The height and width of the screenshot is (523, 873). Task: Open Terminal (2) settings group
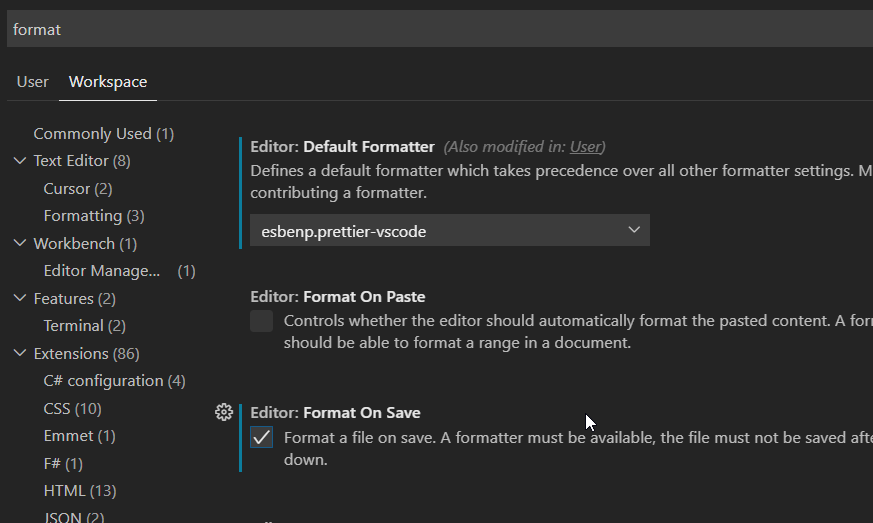pyautogui.click(x=85, y=326)
